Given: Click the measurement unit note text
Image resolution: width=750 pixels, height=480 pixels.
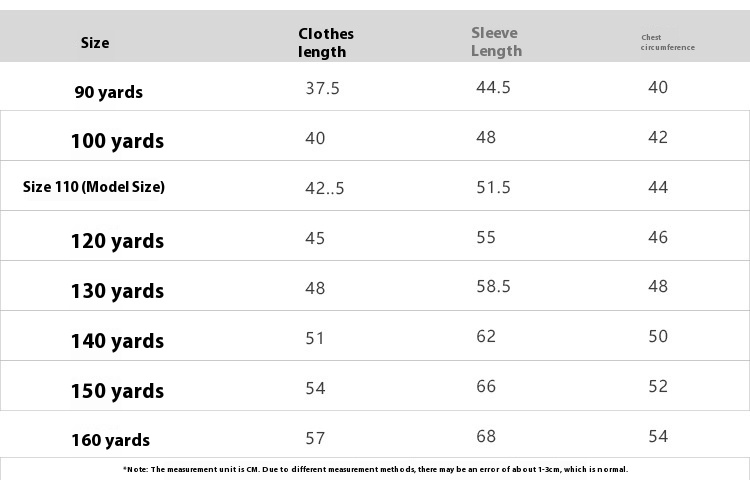Looking at the screenshot, I should tap(375, 469).
